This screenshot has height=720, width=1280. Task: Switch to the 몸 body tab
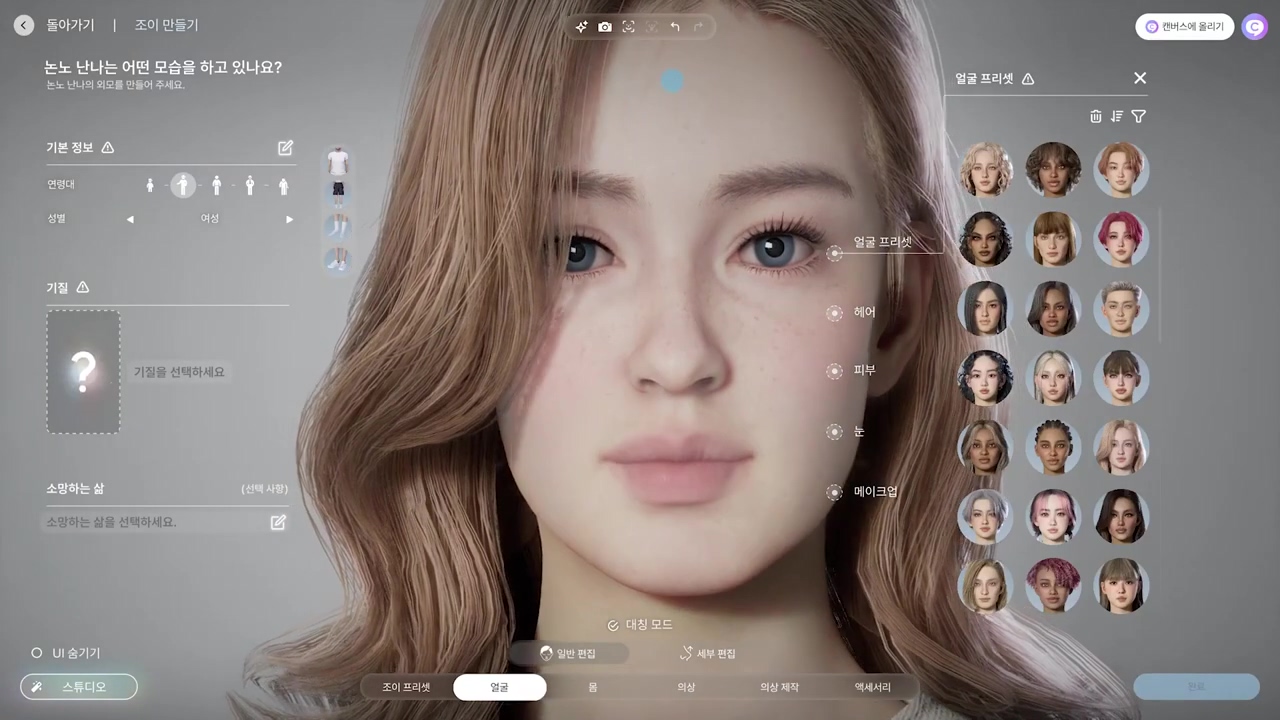593,687
